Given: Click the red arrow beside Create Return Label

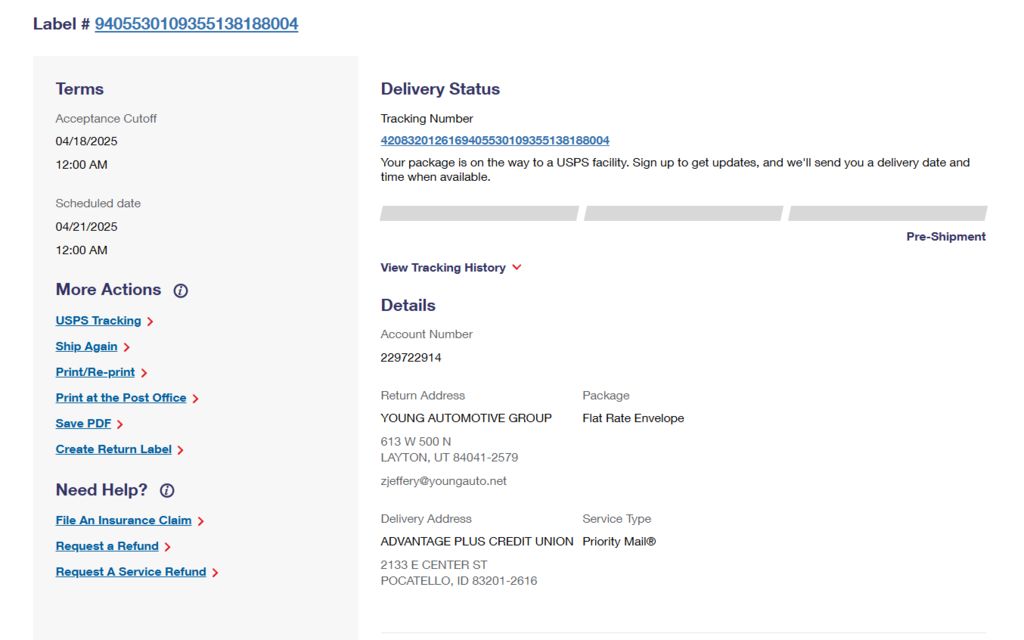Looking at the screenshot, I should point(180,450).
